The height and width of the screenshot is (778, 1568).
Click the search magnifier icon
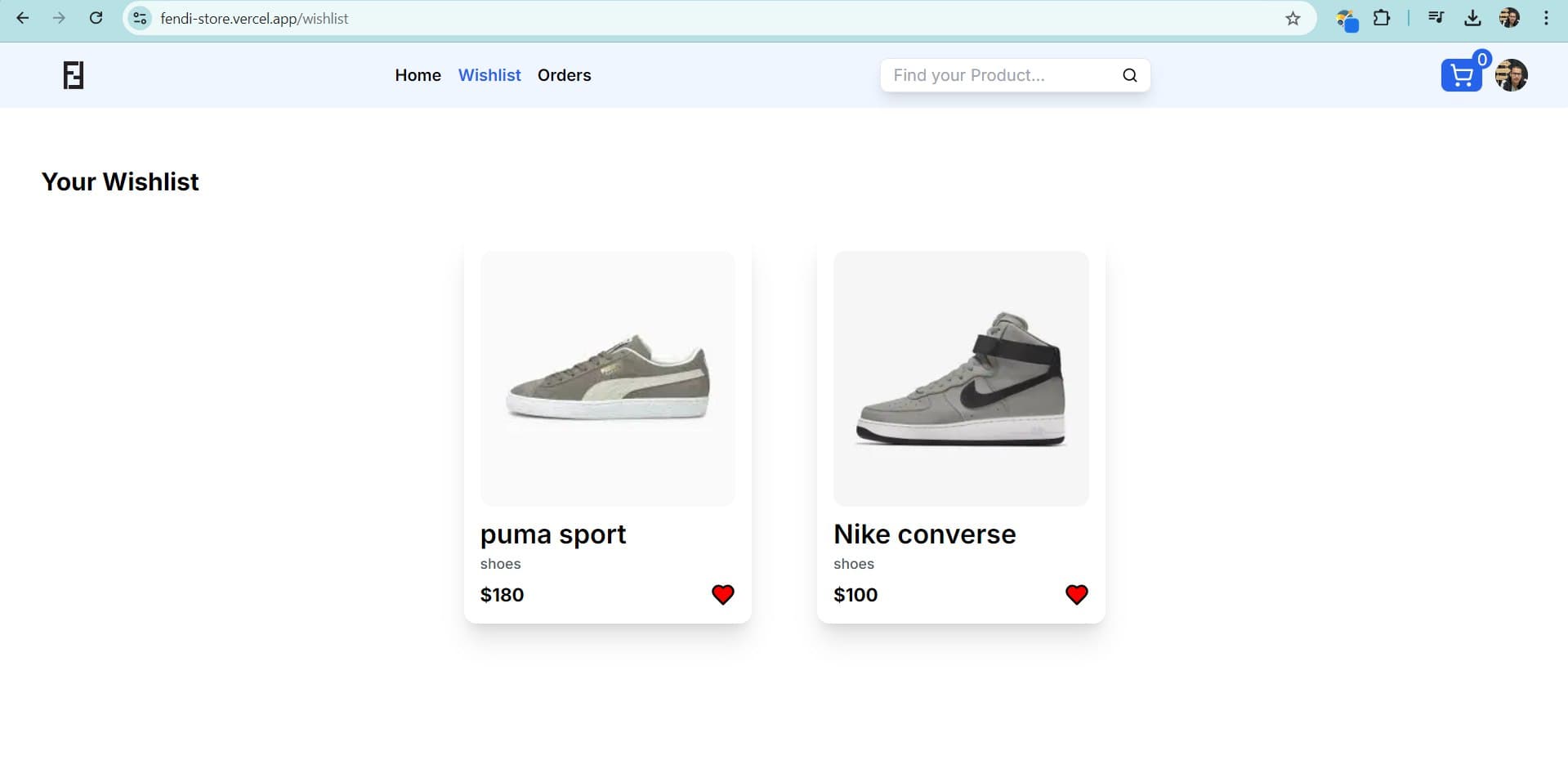[1129, 75]
